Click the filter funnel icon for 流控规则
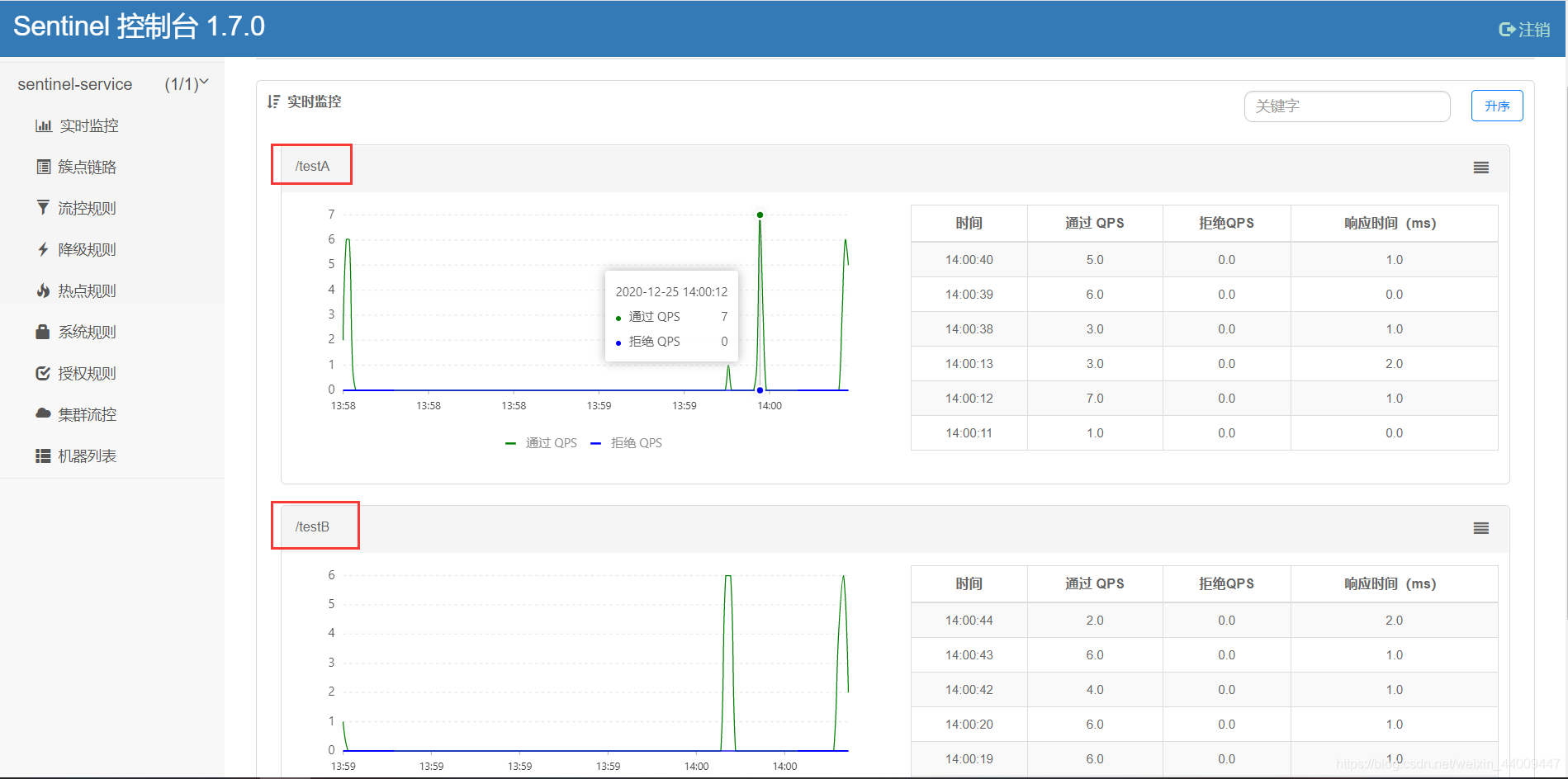This screenshot has width=1568, height=779. pos(43,207)
